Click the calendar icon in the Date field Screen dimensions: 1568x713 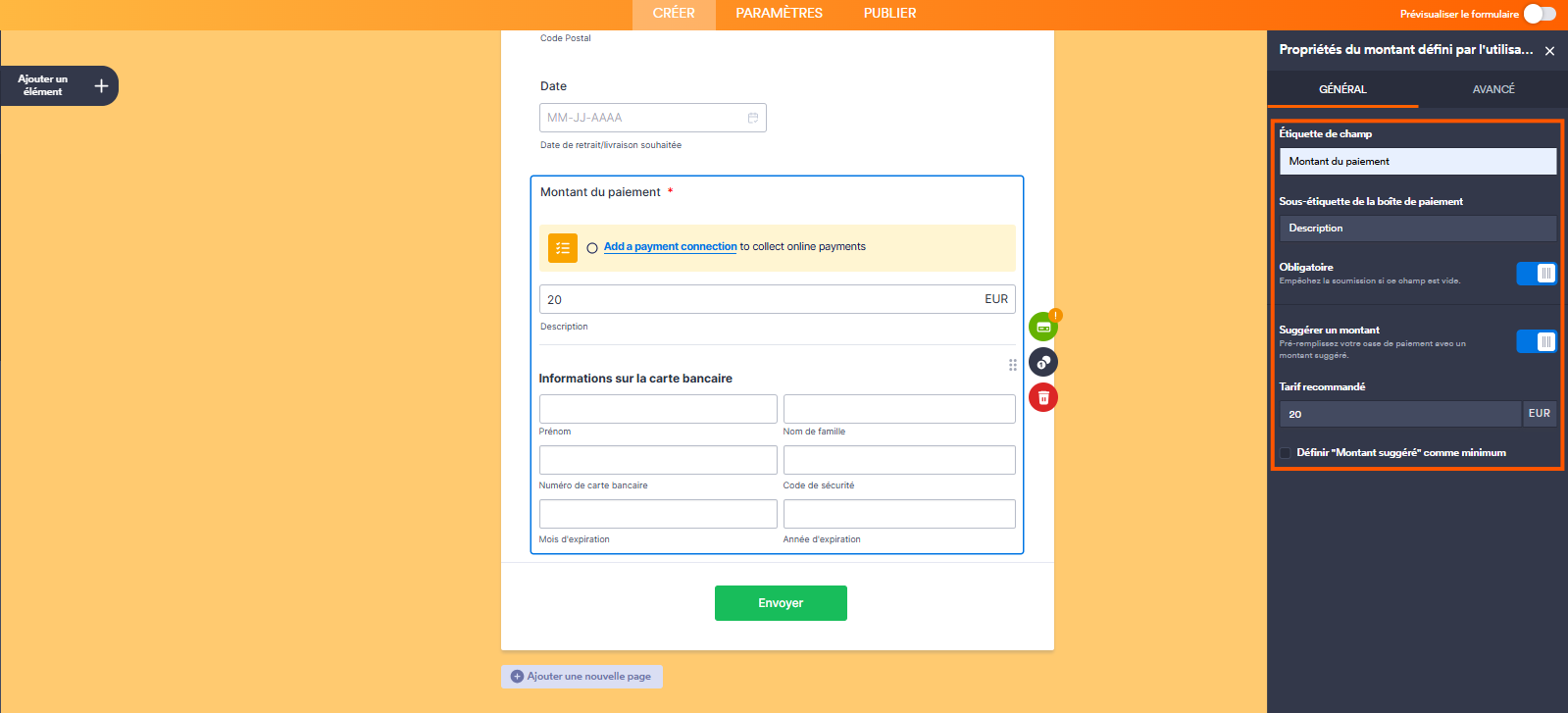point(753,118)
